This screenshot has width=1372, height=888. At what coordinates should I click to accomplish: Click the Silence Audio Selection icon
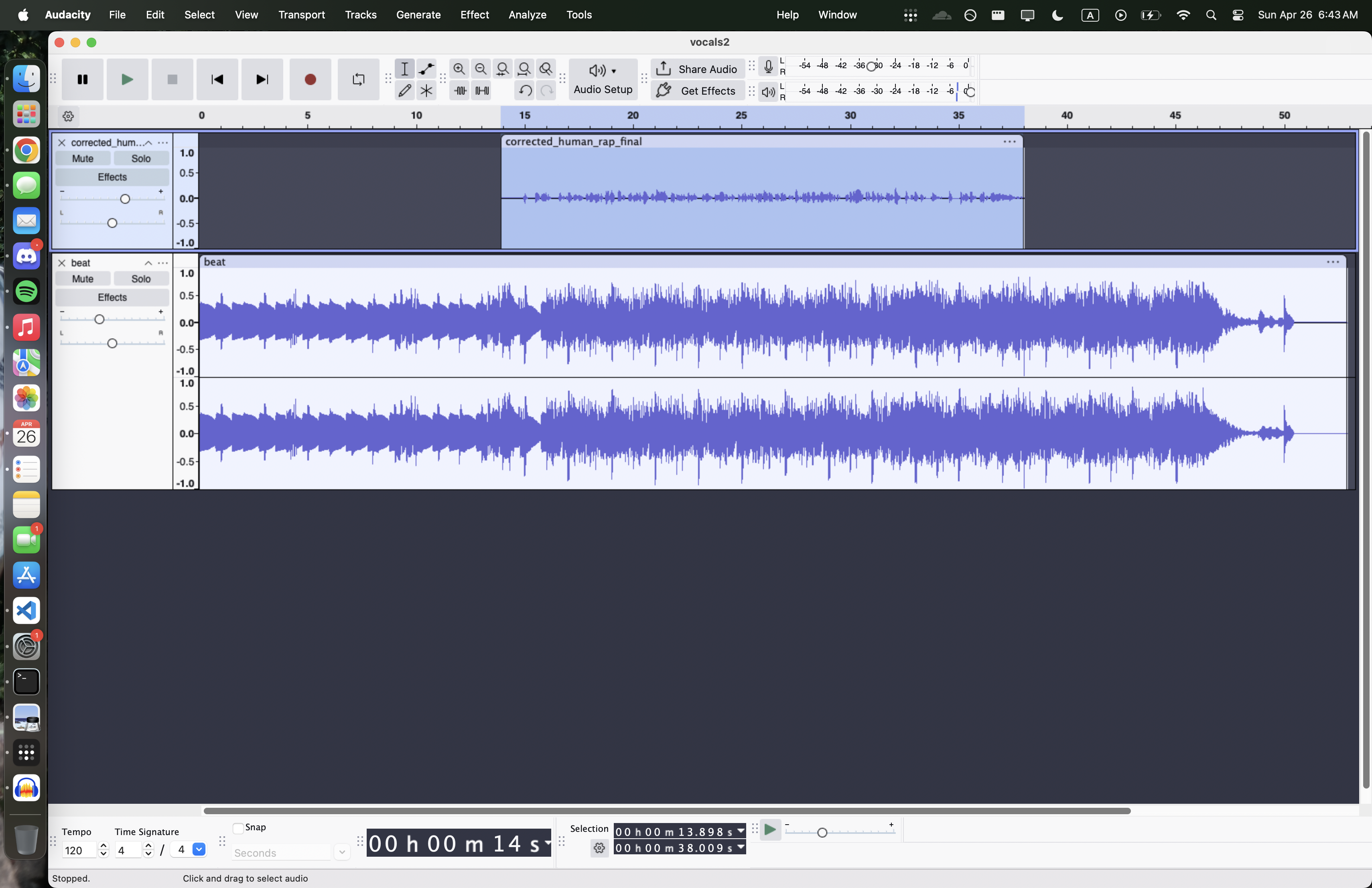click(481, 91)
